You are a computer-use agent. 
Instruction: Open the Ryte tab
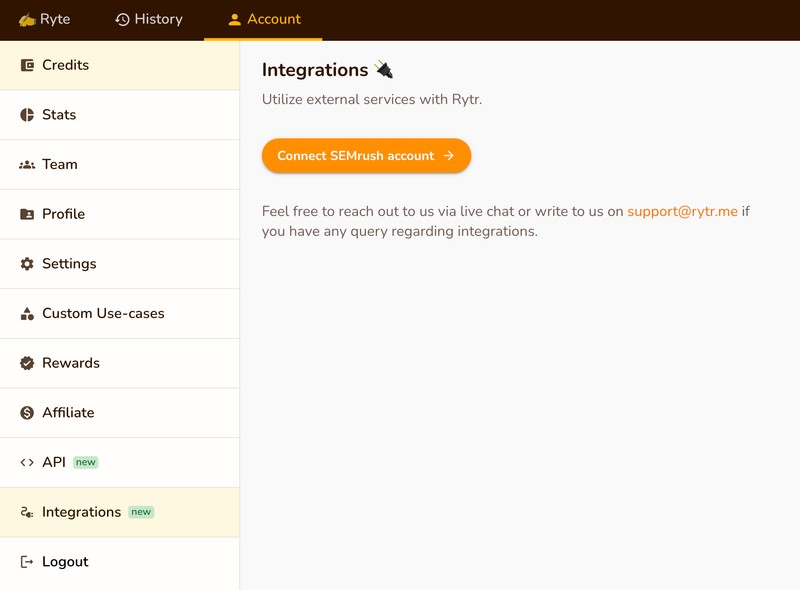[44, 19]
